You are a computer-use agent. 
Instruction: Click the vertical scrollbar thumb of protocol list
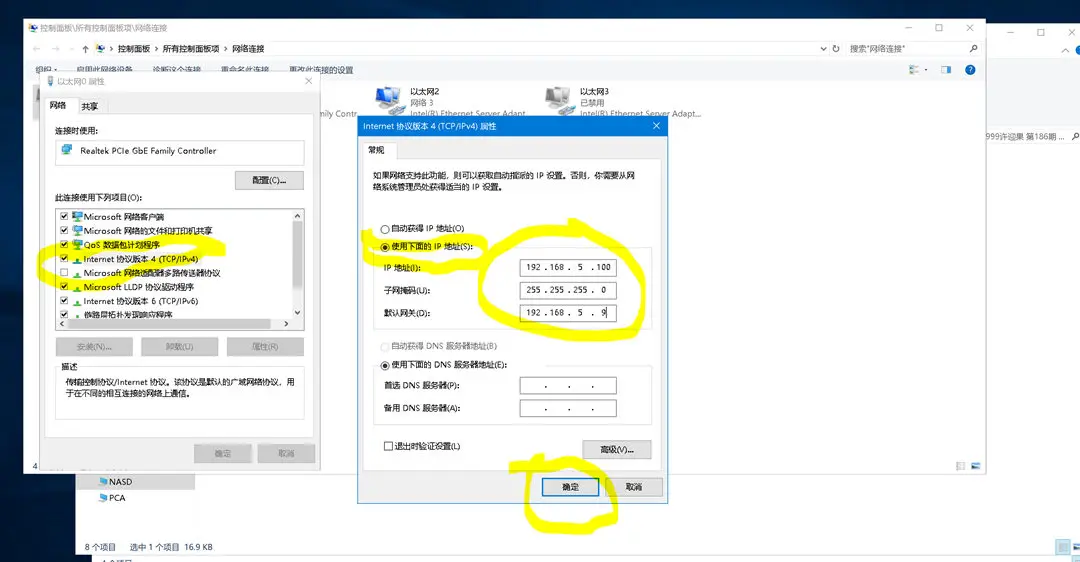298,255
